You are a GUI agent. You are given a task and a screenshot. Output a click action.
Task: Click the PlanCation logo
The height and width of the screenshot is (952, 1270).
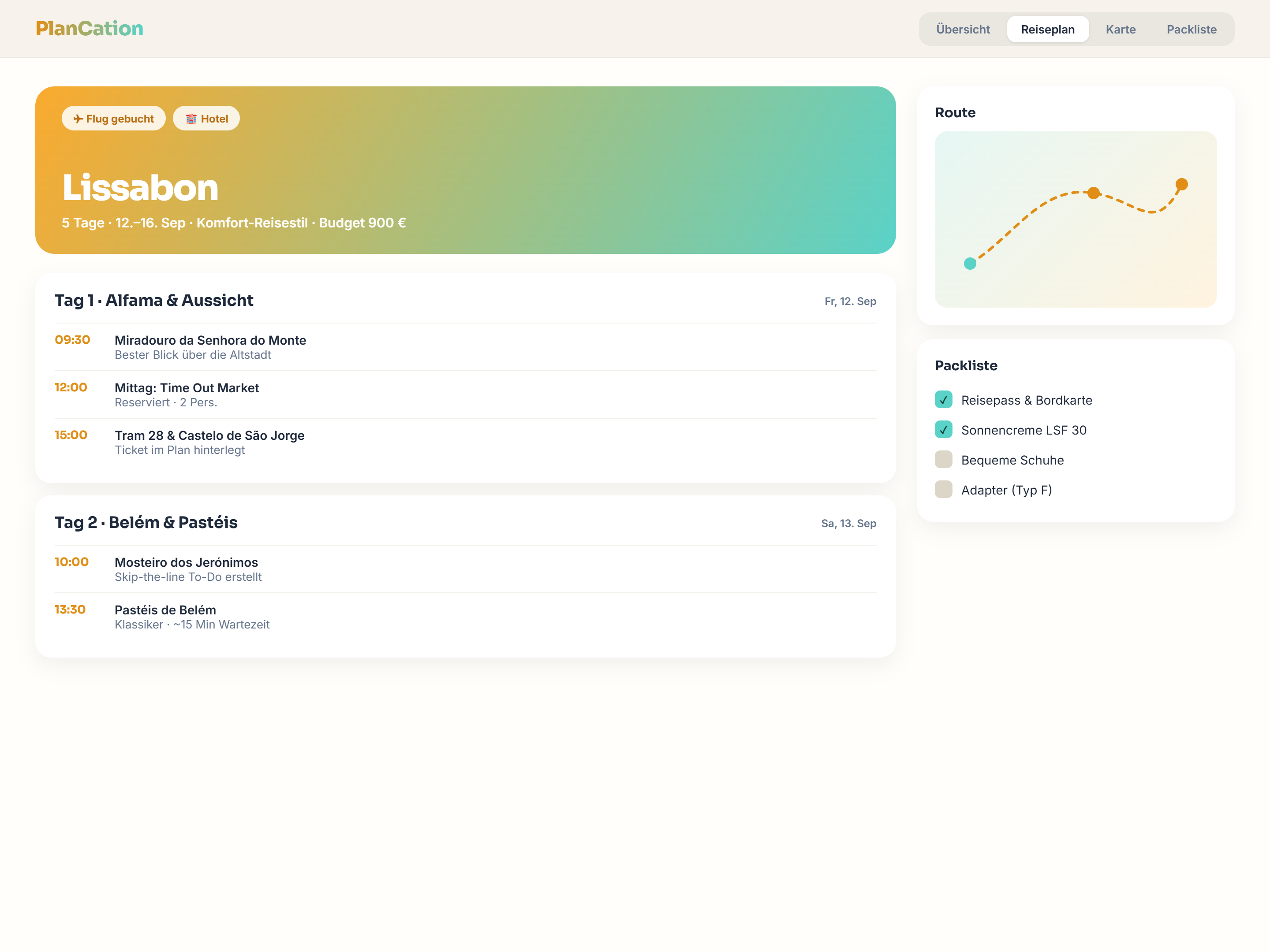[x=90, y=29]
